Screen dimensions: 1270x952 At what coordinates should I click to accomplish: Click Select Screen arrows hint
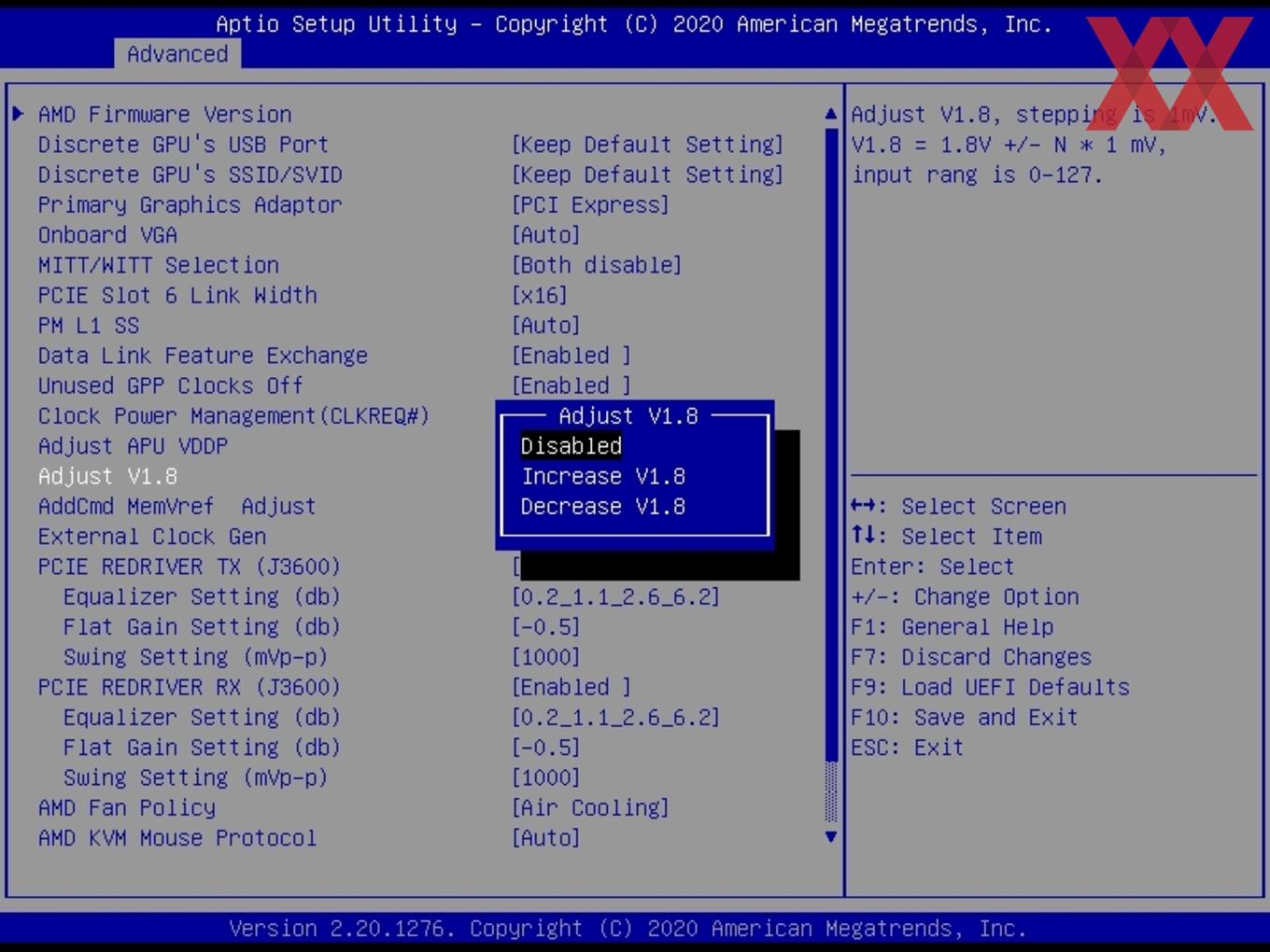tap(959, 507)
